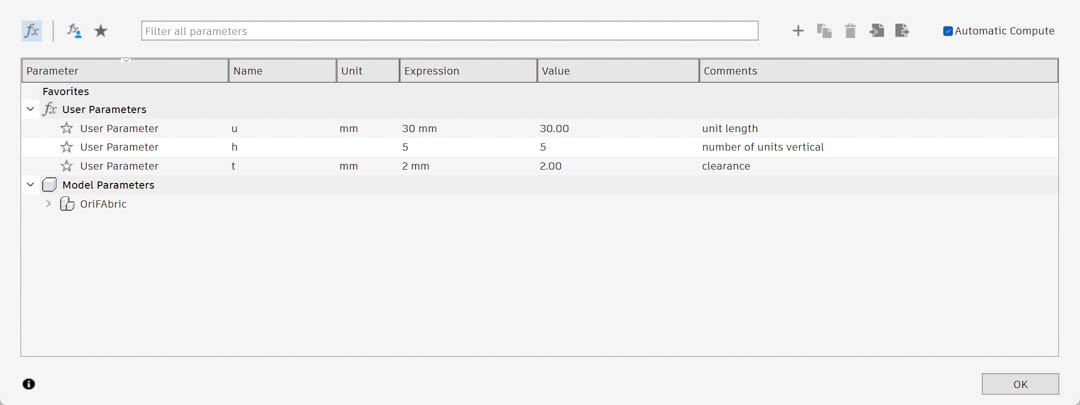This screenshot has width=1080, height=405.
Task: Click the delete parameter trash icon
Action: (850, 31)
